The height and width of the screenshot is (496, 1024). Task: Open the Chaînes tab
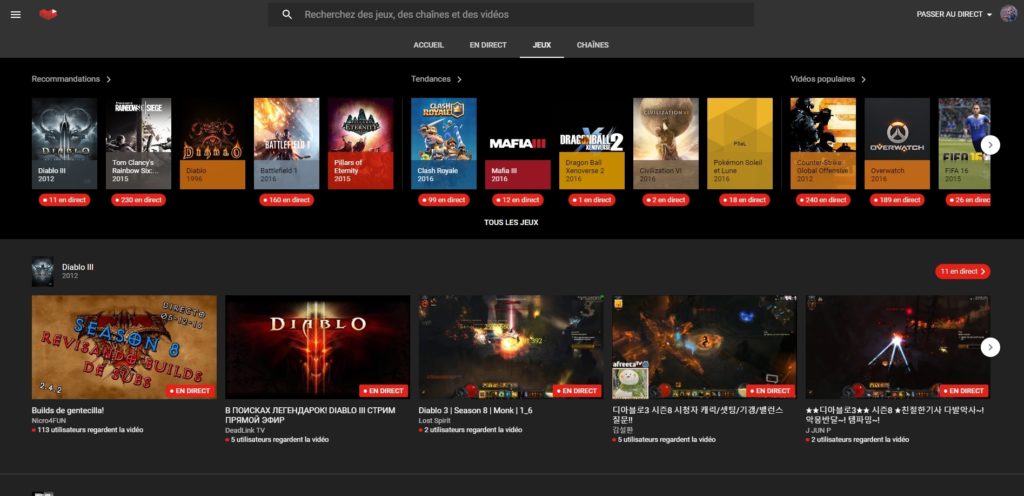click(x=592, y=45)
